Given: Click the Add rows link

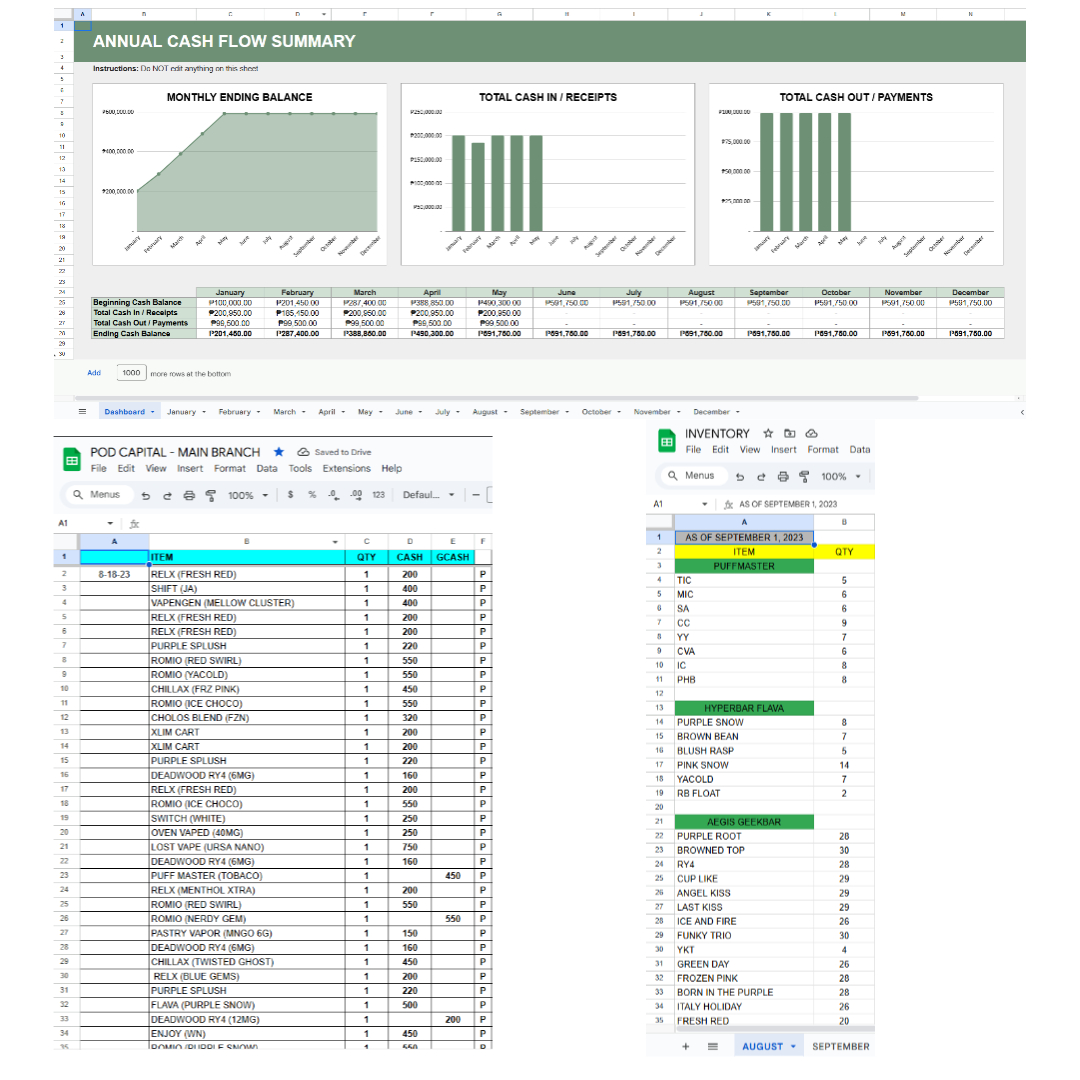Looking at the screenshot, I should pyautogui.click(x=94, y=373).
